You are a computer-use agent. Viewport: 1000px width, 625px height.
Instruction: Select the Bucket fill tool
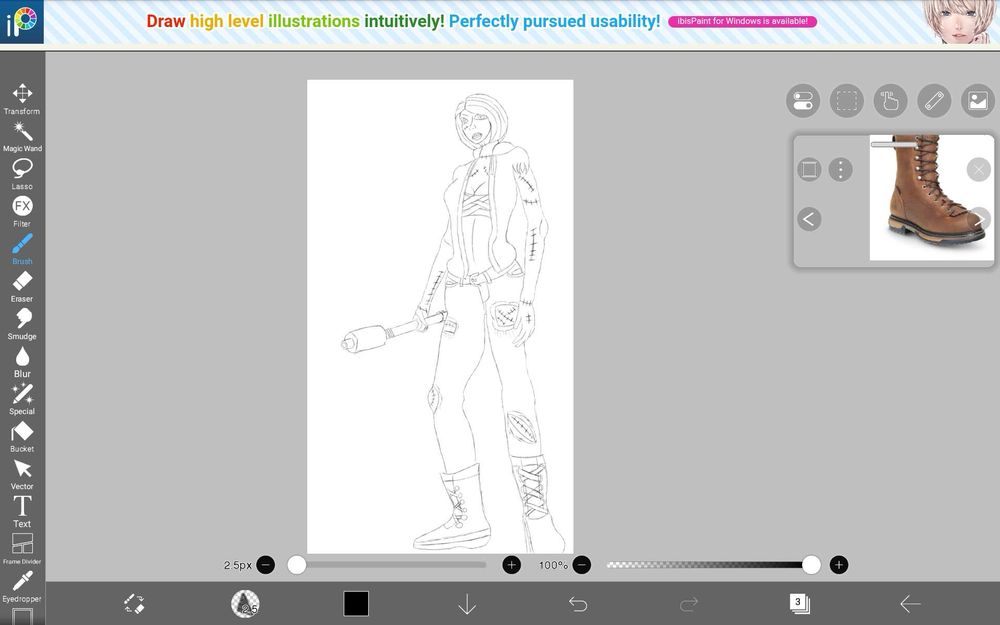point(22,437)
